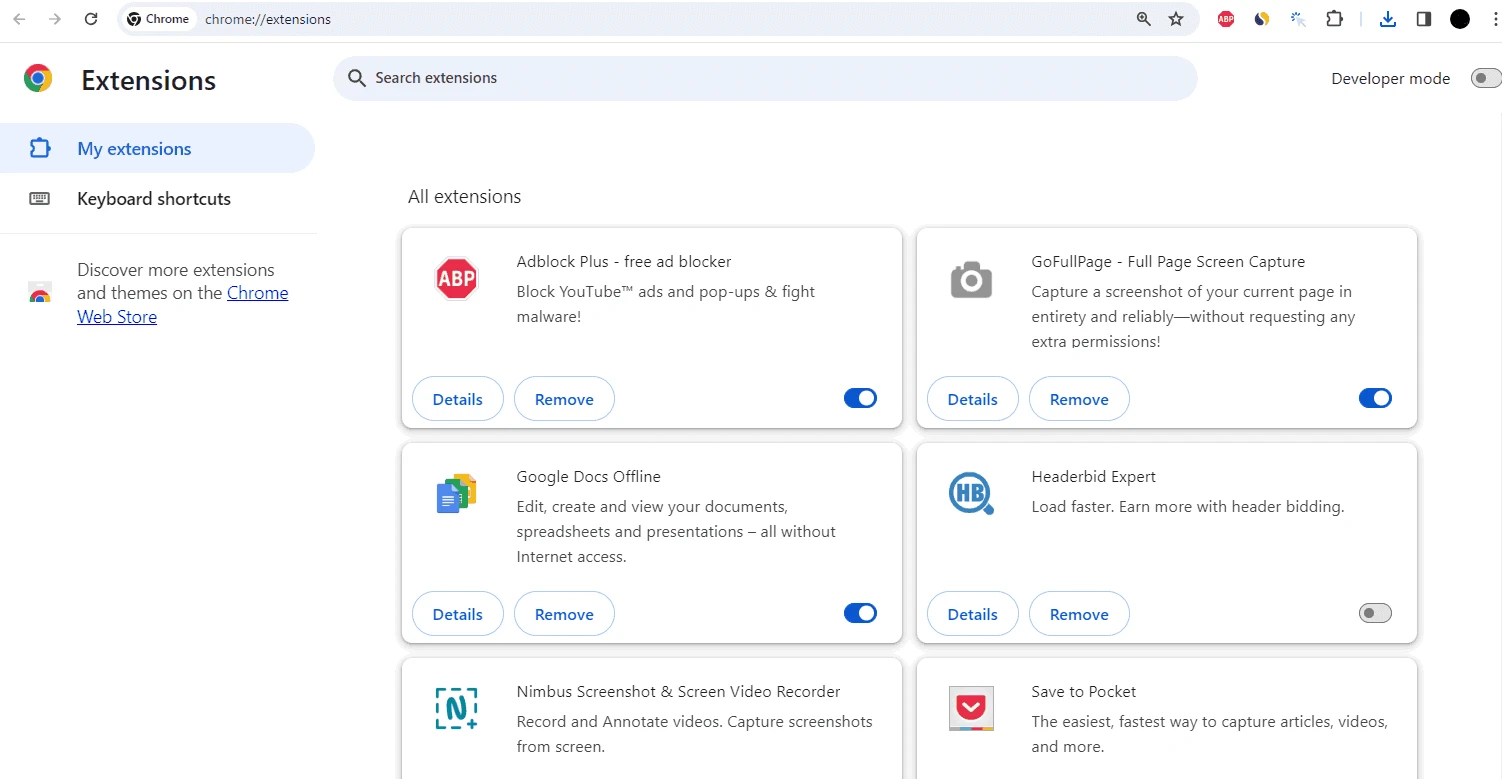Click the Adblock Plus card icon
Screen dimensions: 1502x779
[x=457, y=279]
